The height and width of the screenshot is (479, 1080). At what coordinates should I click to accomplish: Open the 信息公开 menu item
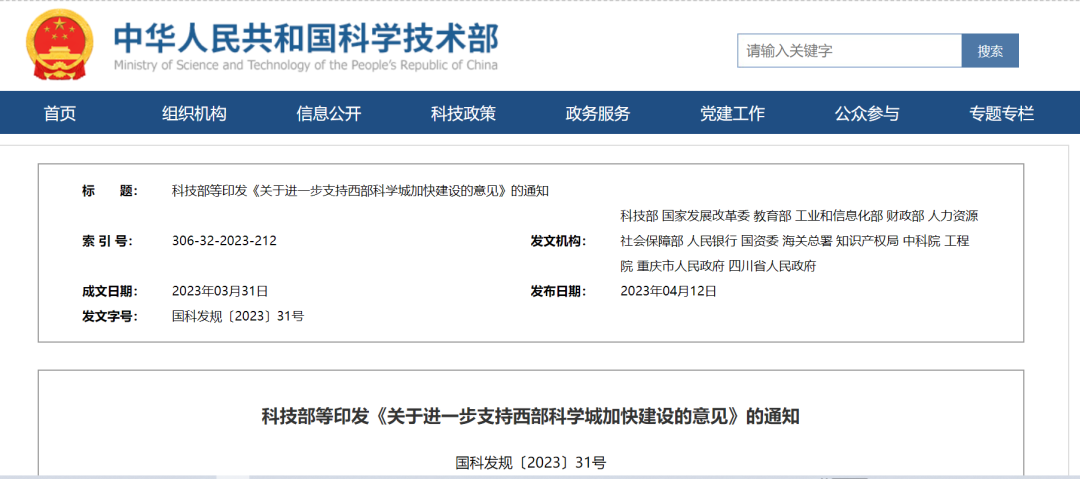[x=329, y=114]
